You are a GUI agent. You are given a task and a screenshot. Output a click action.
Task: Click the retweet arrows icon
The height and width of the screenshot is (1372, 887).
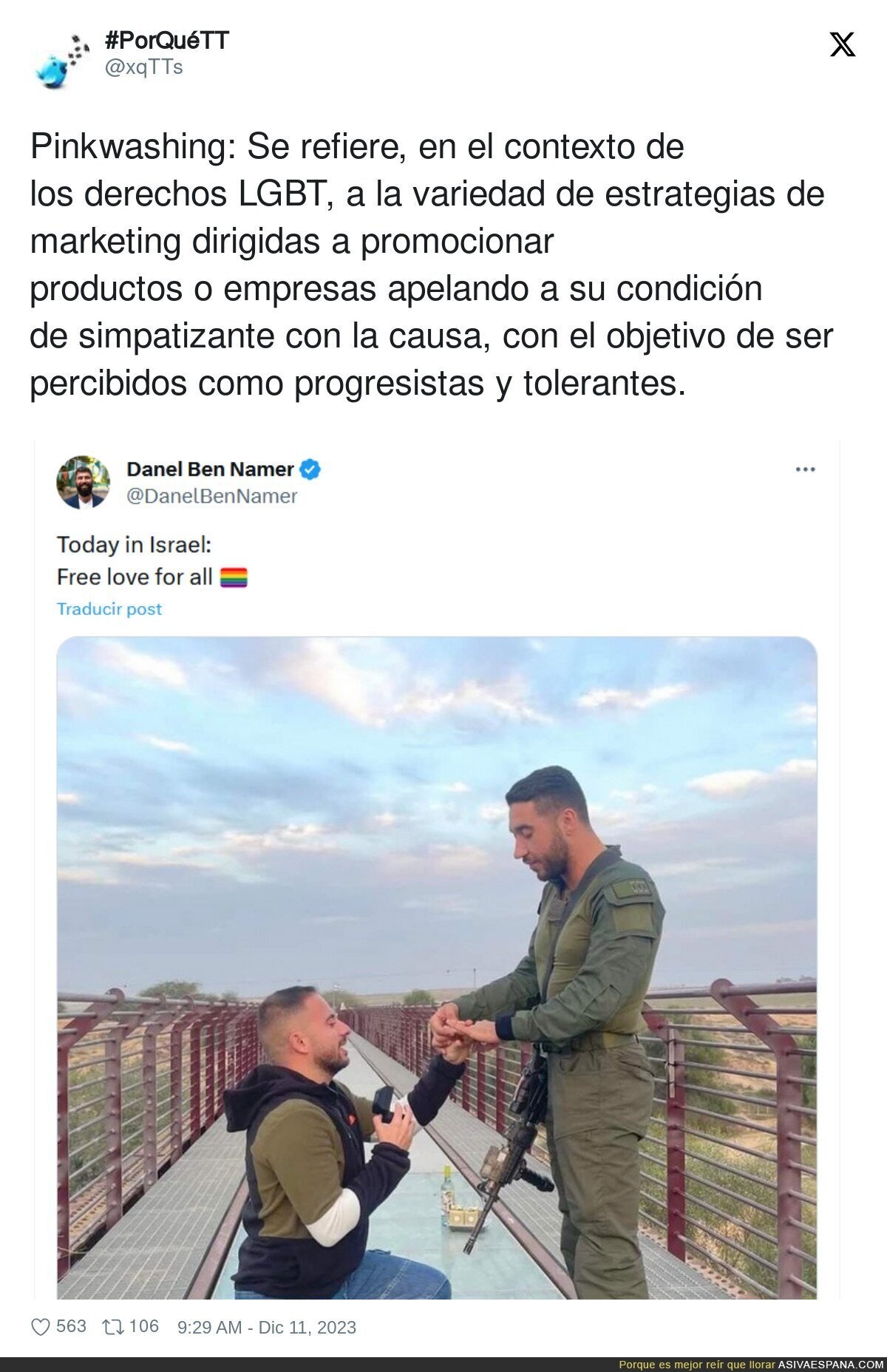[x=113, y=1327]
